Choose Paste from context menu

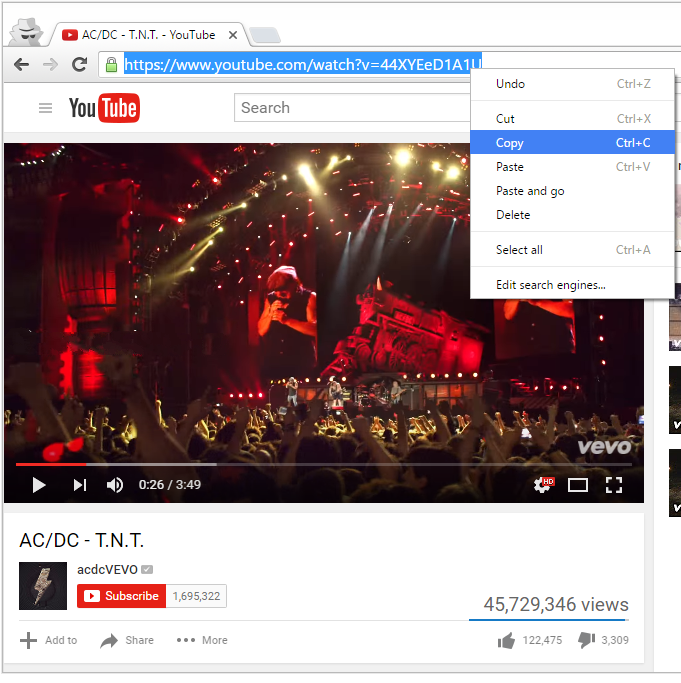pos(573,166)
